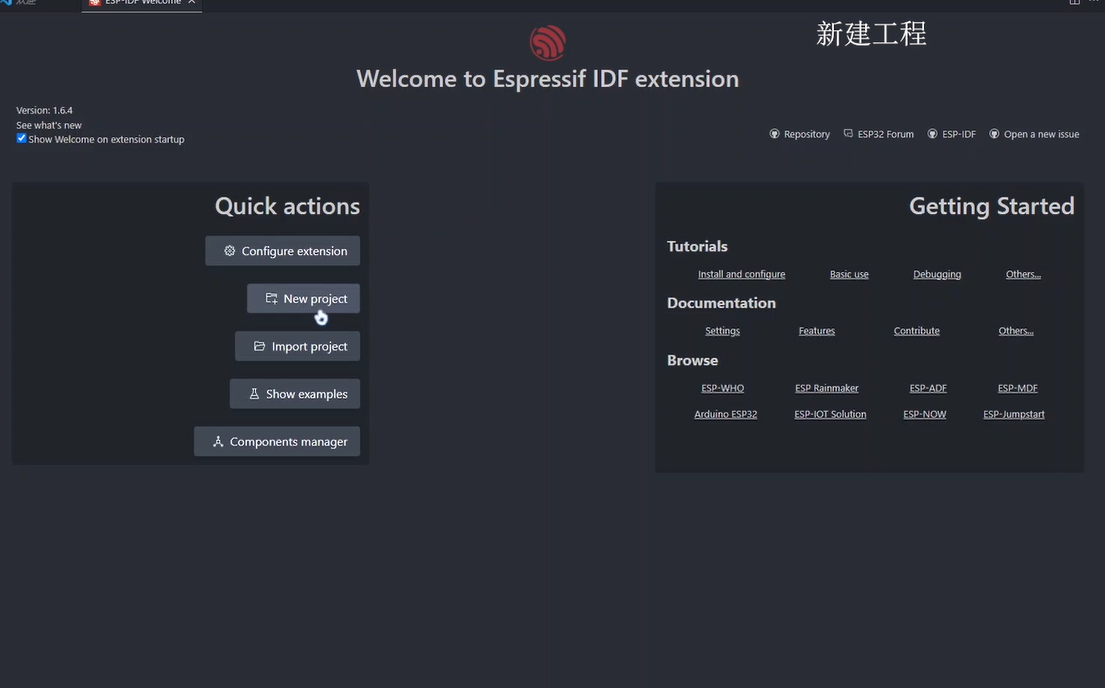
Task: Browse the ESP-WHO link
Action: [722, 388]
